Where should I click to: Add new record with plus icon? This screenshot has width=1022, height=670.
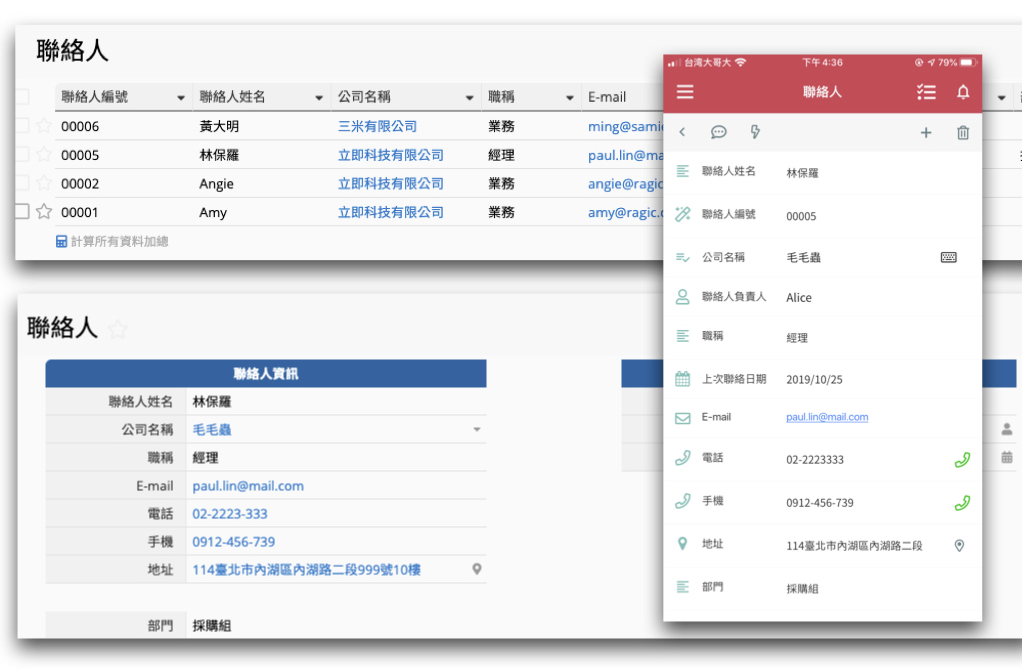926,132
